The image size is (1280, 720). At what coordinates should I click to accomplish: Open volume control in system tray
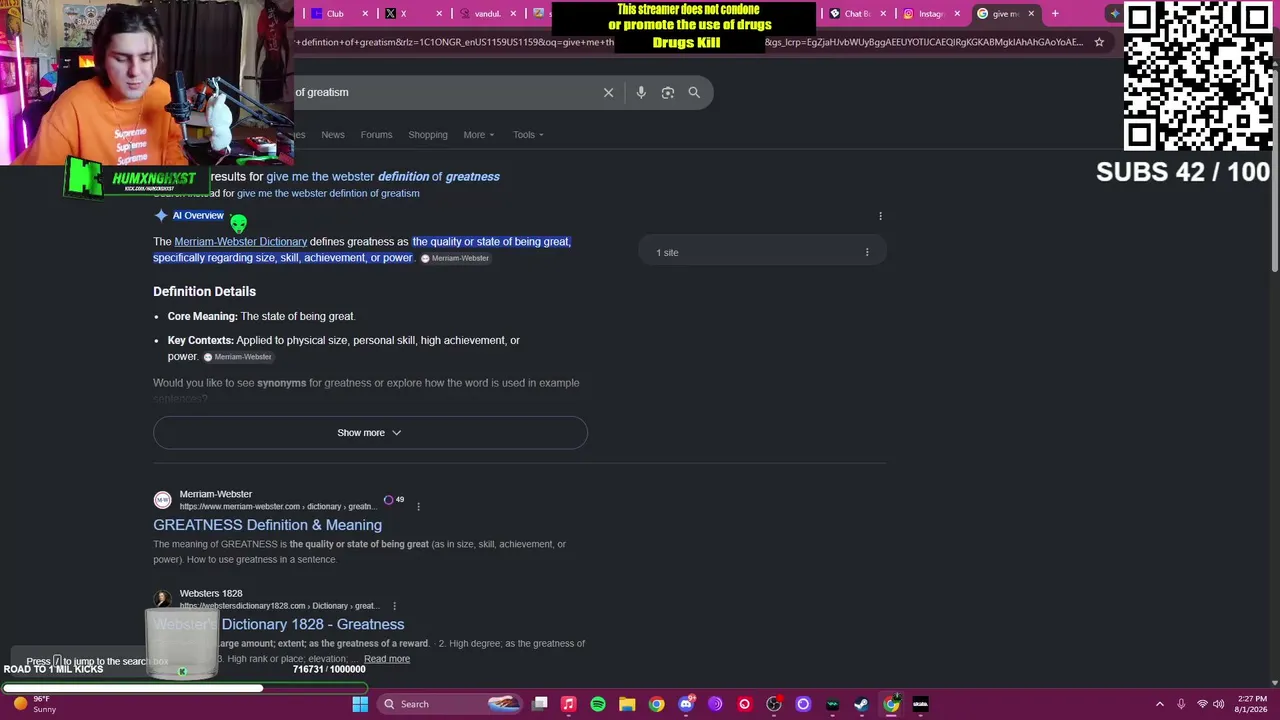[1219, 704]
